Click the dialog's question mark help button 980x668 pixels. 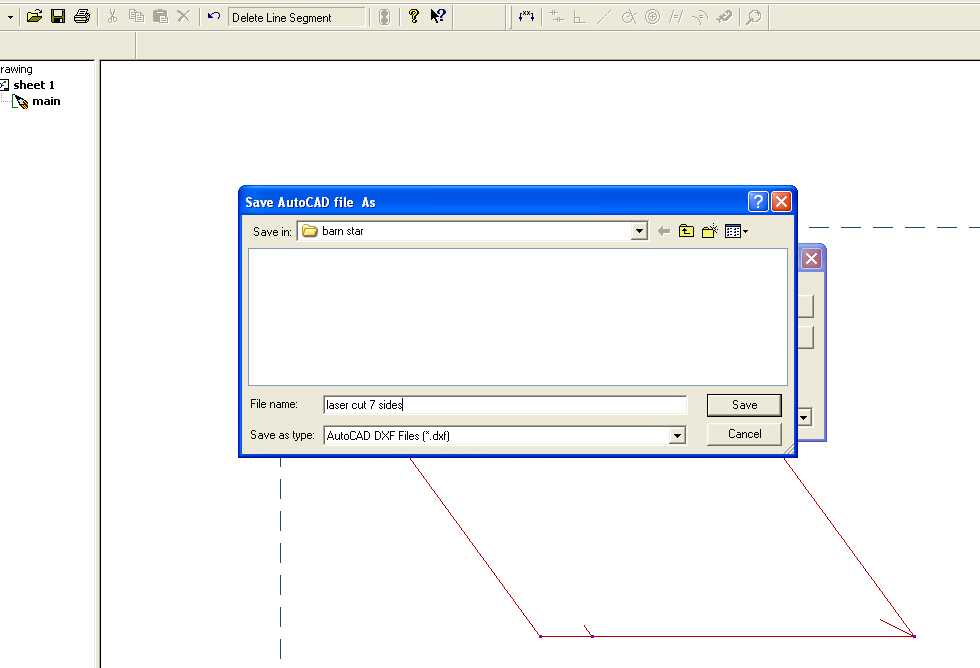758,202
